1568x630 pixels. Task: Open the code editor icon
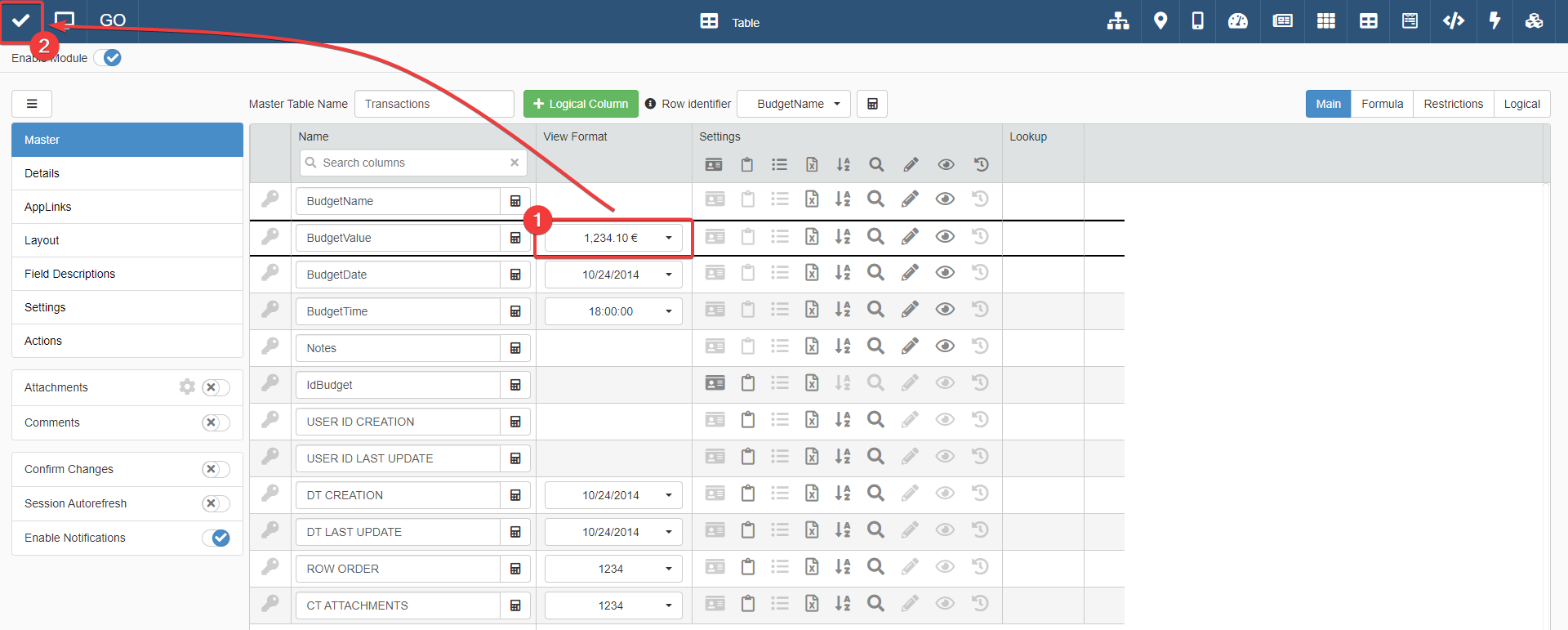coord(1453,21)
